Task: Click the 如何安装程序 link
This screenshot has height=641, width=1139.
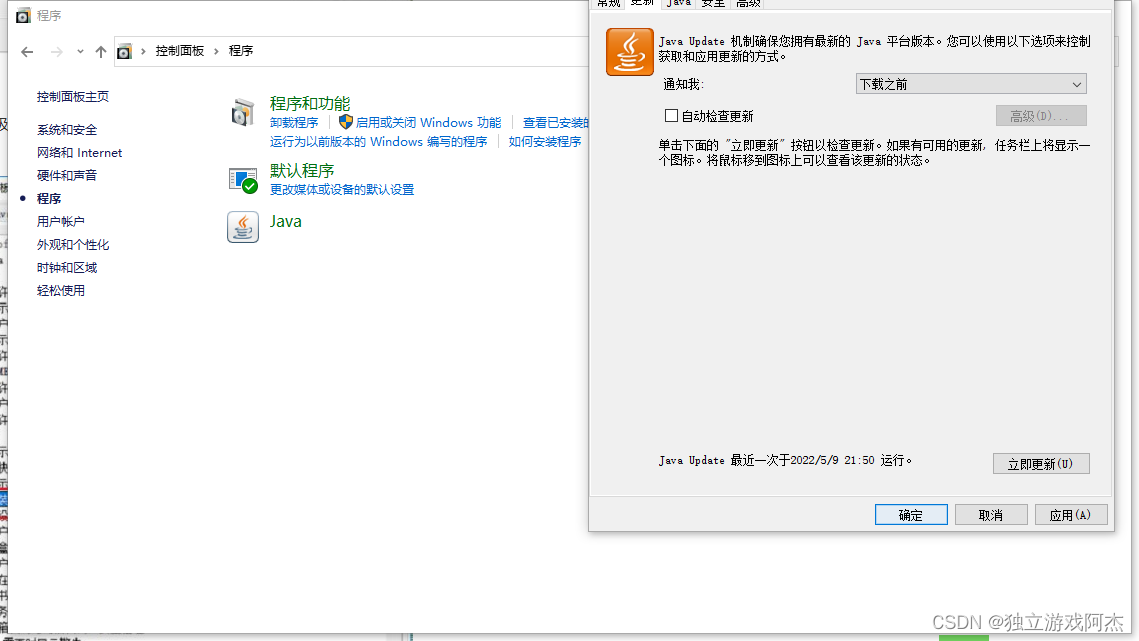Action: (545, 142)
